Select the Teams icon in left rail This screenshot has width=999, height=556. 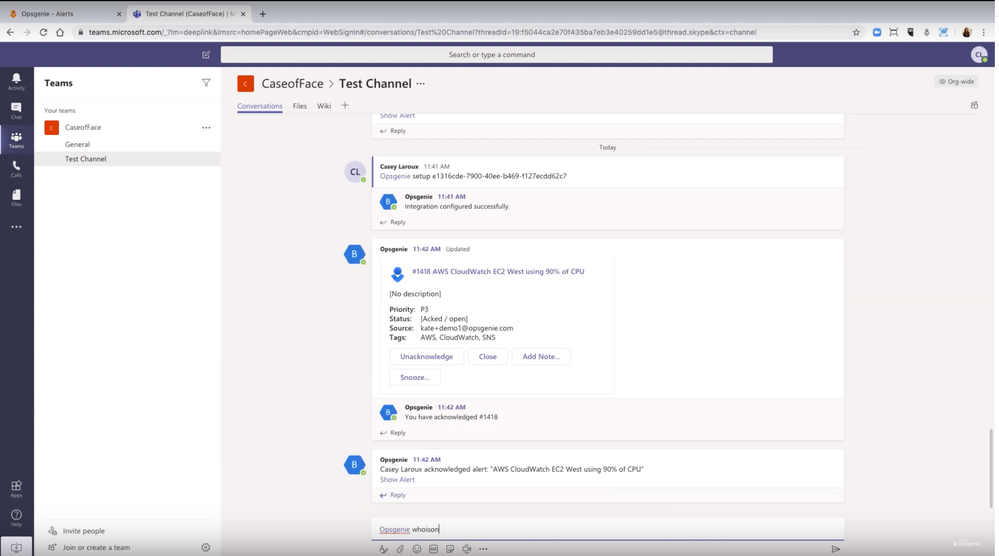click(x=16, y=139)
